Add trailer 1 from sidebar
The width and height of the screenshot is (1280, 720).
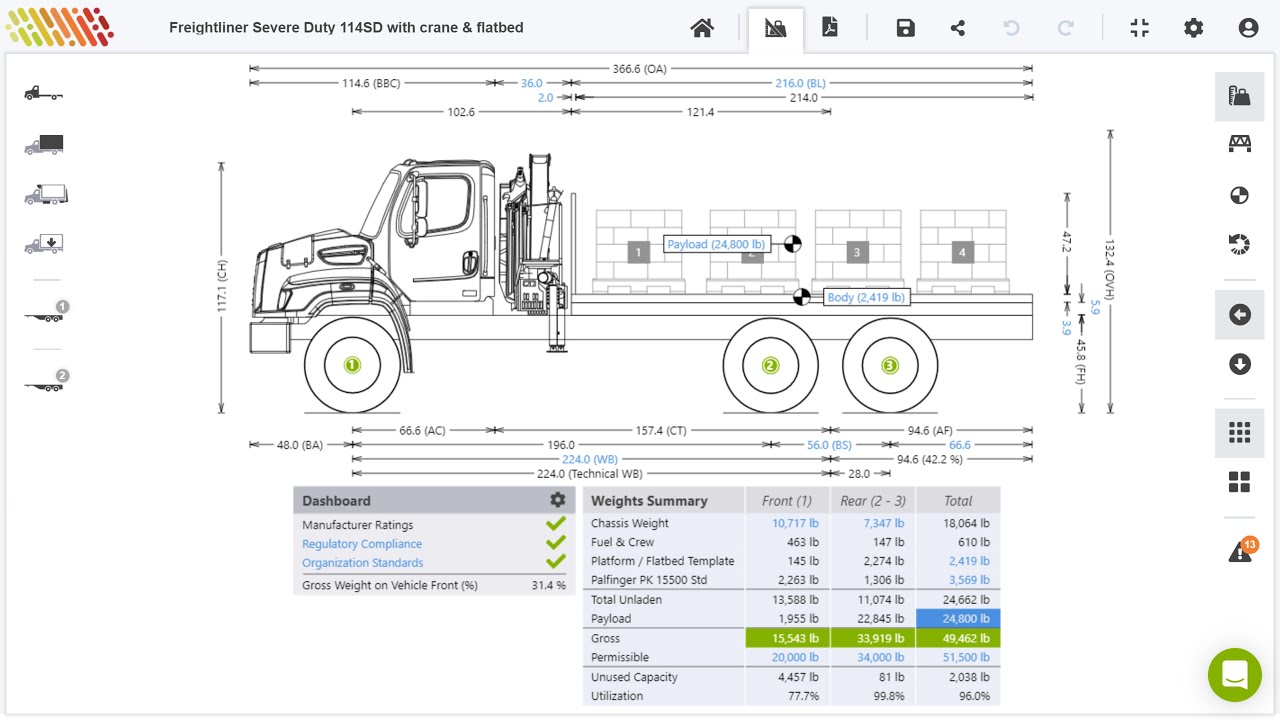coord(46,312)
